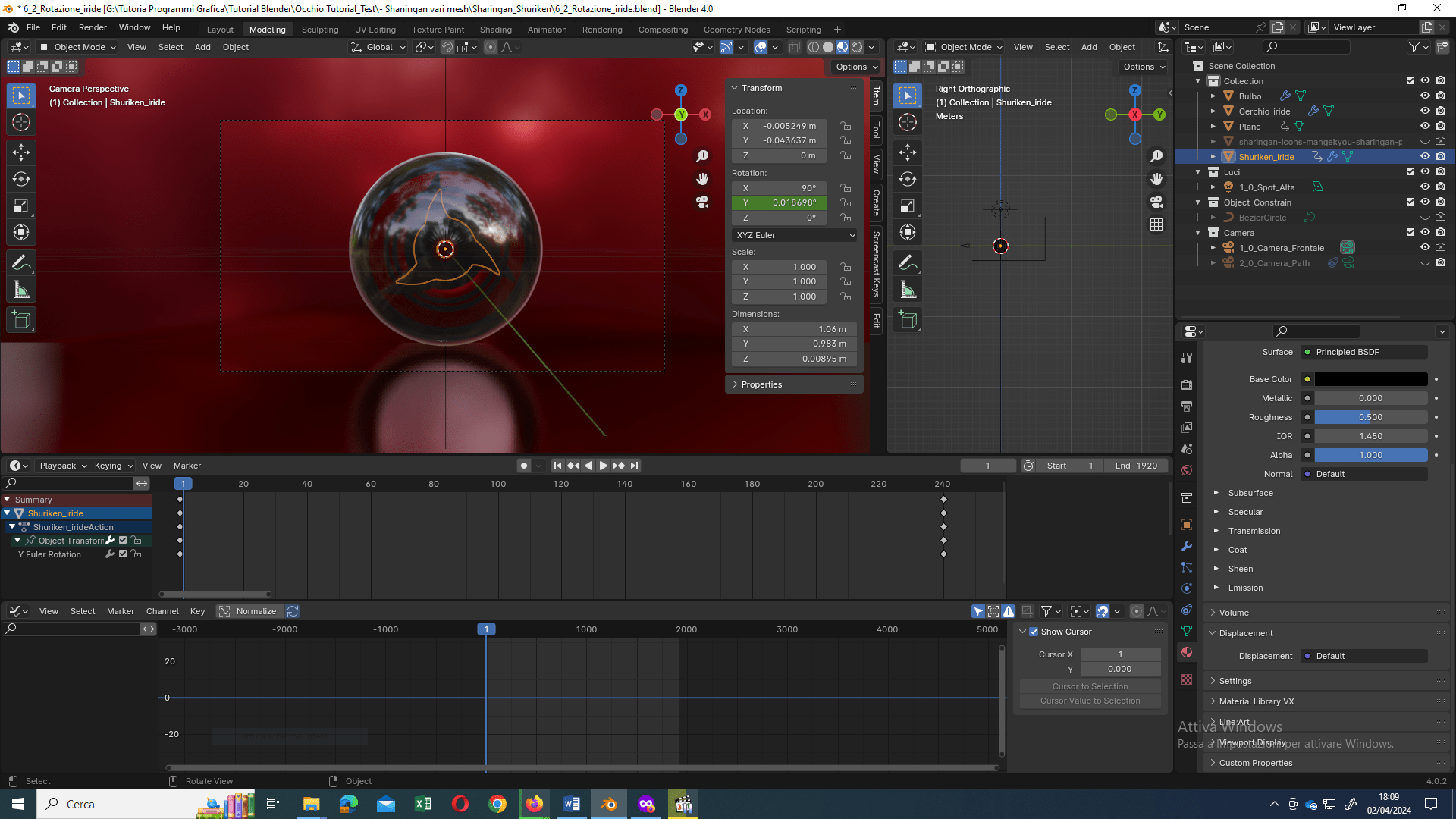Switch to the Shading workspace tab
This screenshot has width=1456, height=819.
[x=495, y=30]
